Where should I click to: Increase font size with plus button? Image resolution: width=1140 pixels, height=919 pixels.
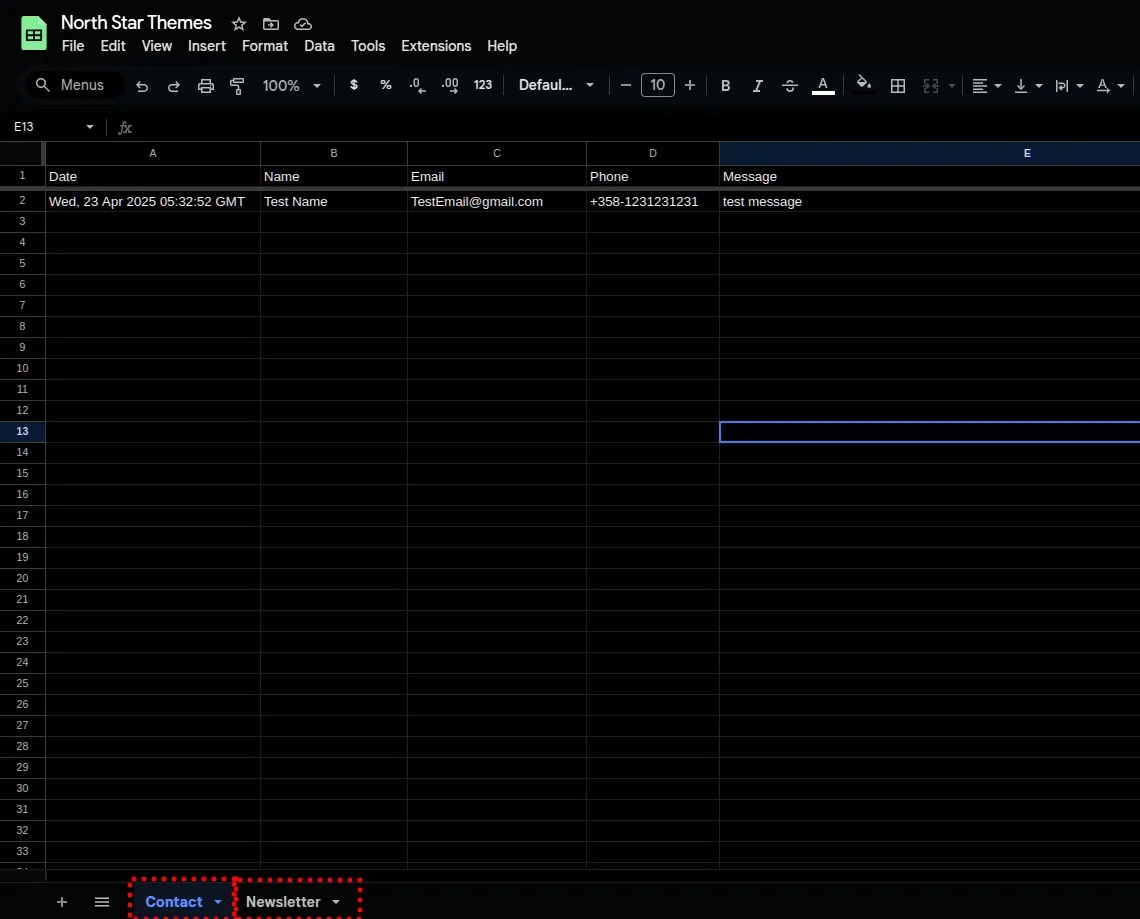[690, 85]
